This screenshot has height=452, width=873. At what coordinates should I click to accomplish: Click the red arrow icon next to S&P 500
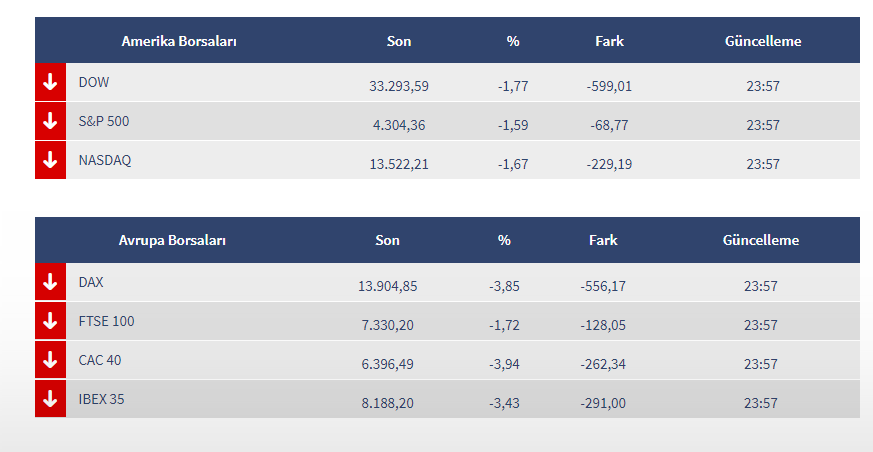tap(50, 122)
